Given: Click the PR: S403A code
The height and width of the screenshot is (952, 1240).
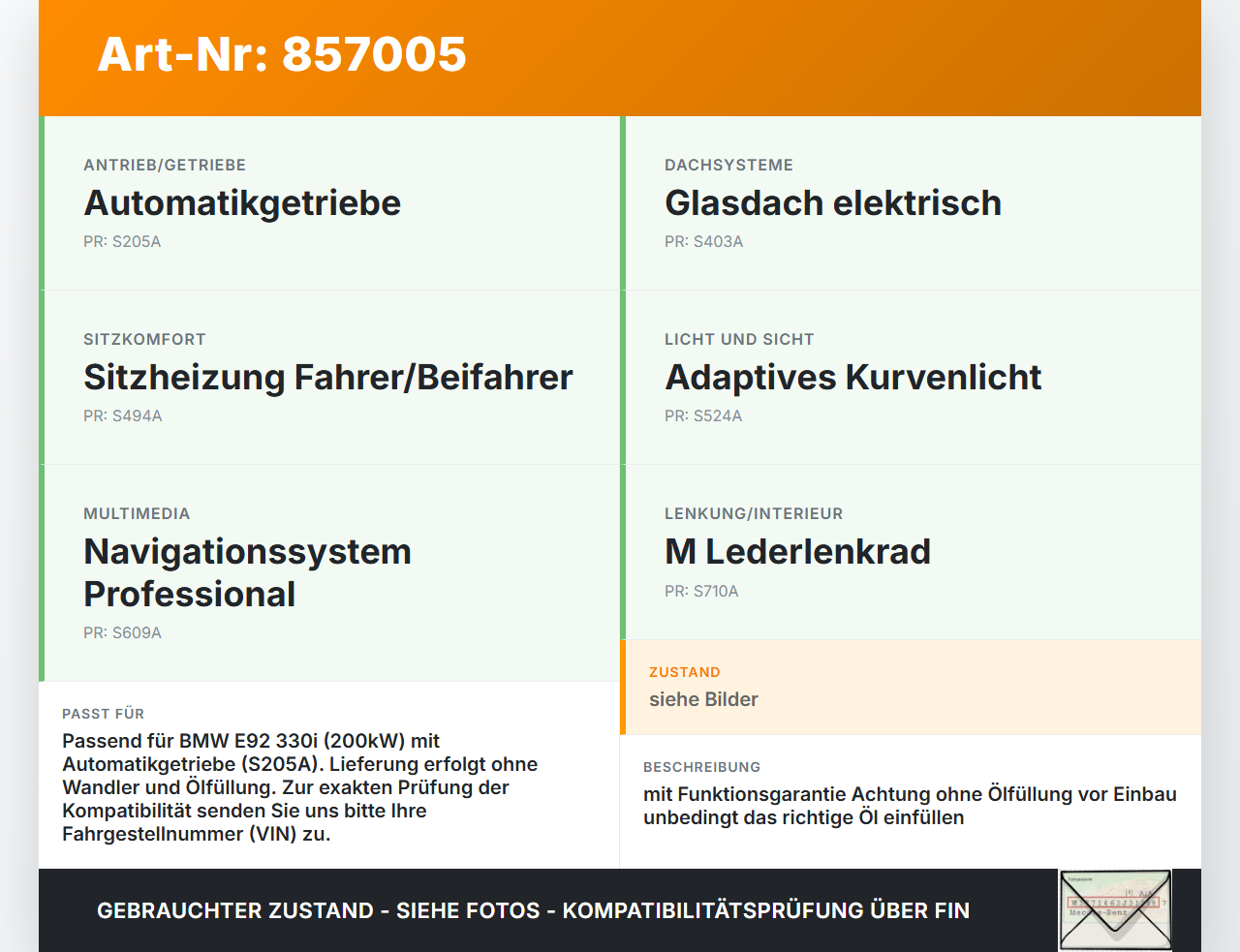Looking at the screenshot, I should 704,242.
